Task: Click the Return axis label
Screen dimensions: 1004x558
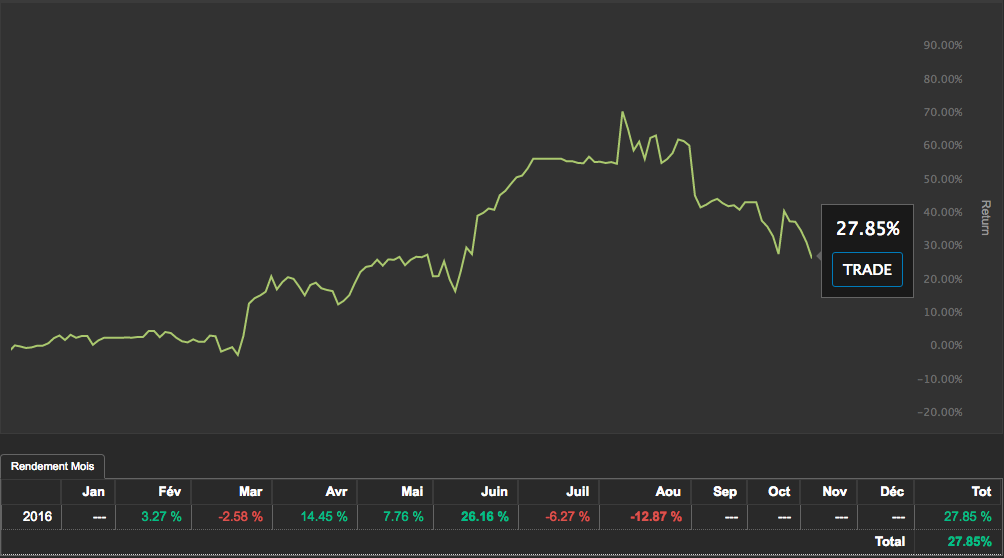Action: coord(985,218)
